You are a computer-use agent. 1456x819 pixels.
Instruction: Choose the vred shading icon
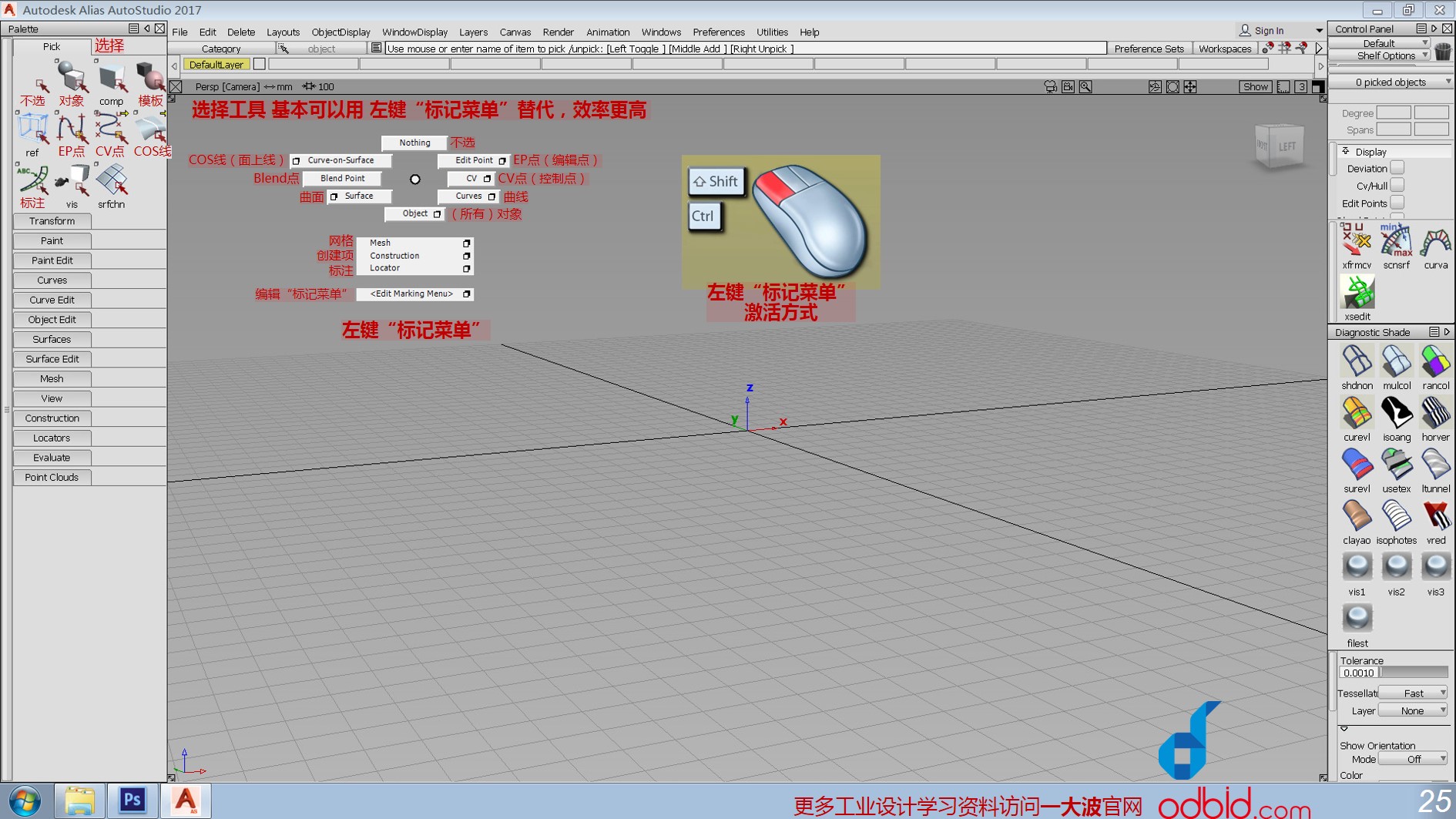point(1435,516)
